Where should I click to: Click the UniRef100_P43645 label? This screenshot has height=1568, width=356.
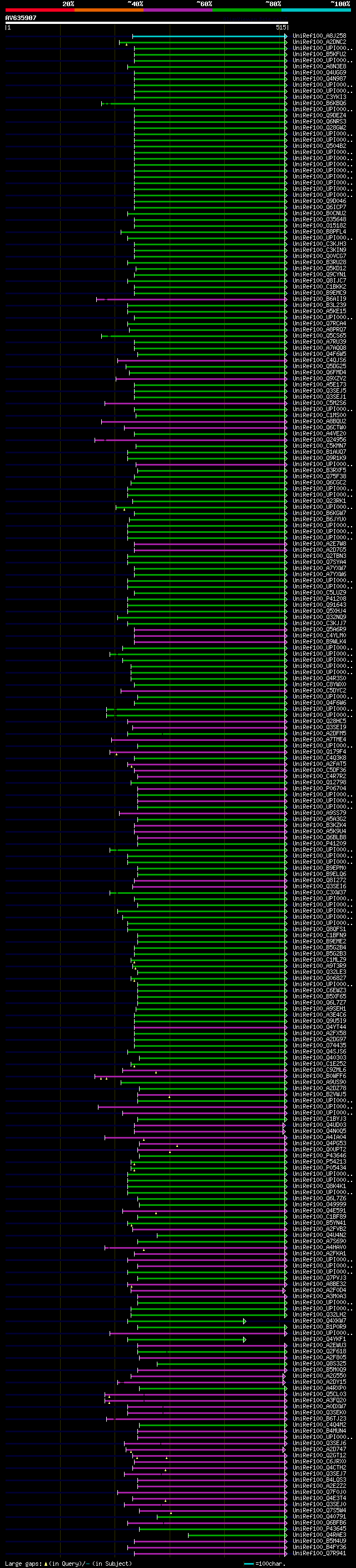pos(319,1529)
